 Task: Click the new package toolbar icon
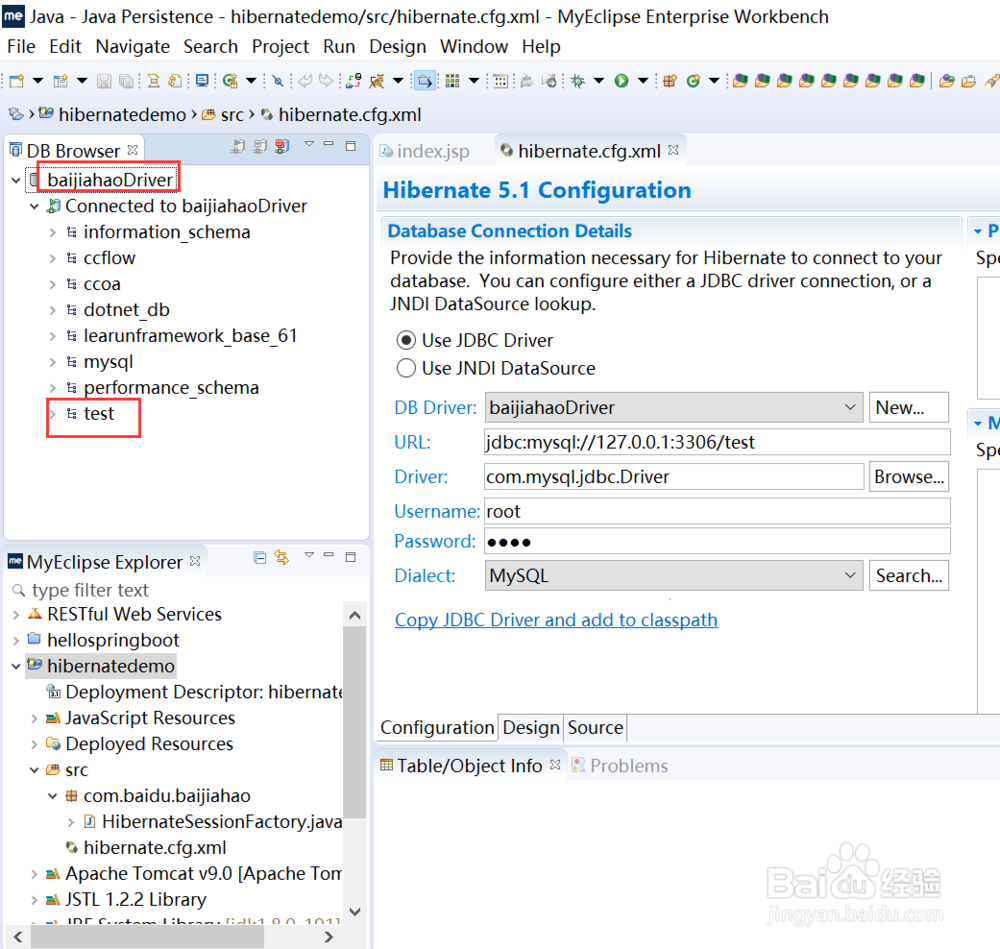pyautogui.click(x=670, y=80)
